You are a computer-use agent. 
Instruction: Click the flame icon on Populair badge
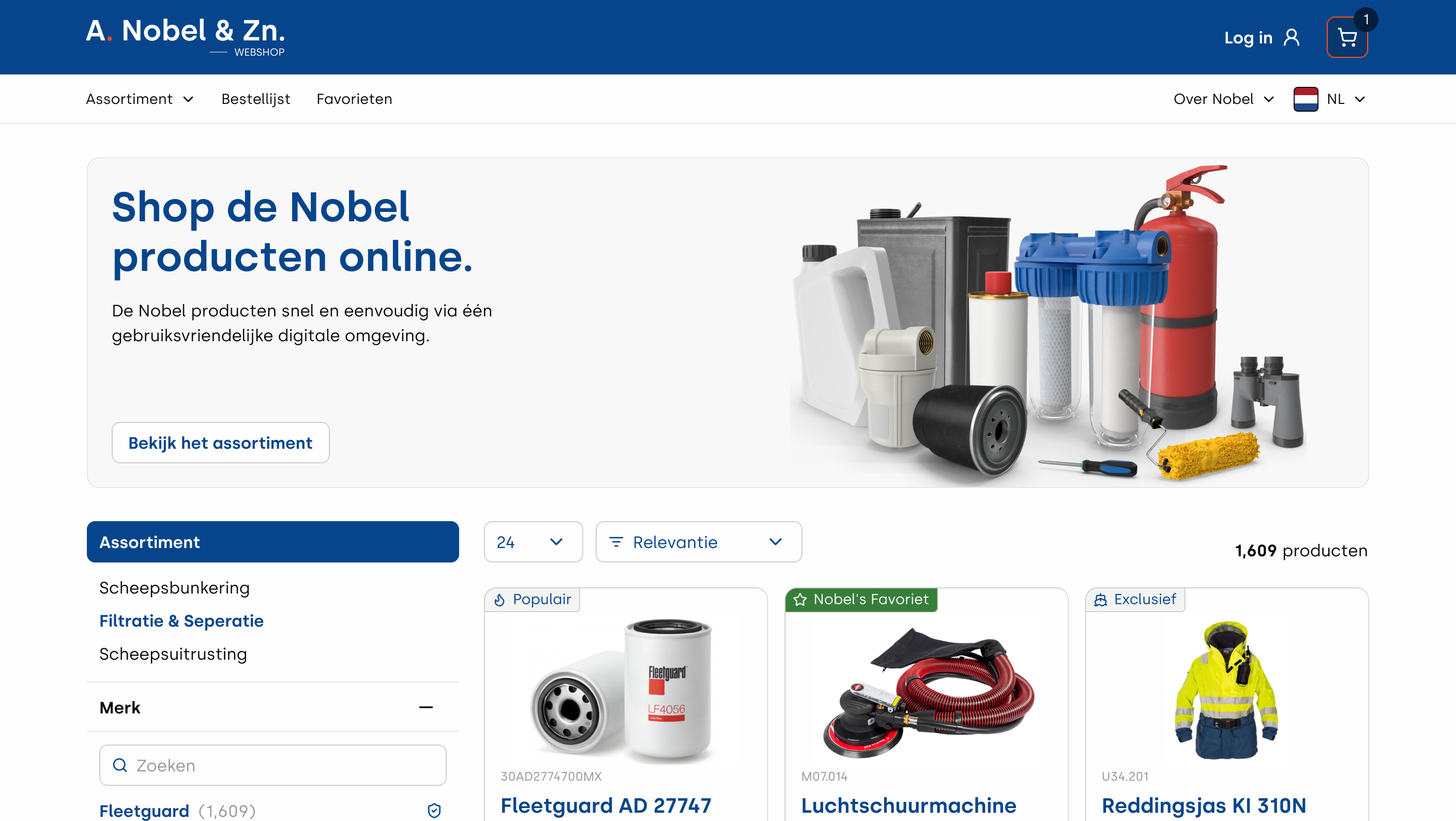(499, 600)
